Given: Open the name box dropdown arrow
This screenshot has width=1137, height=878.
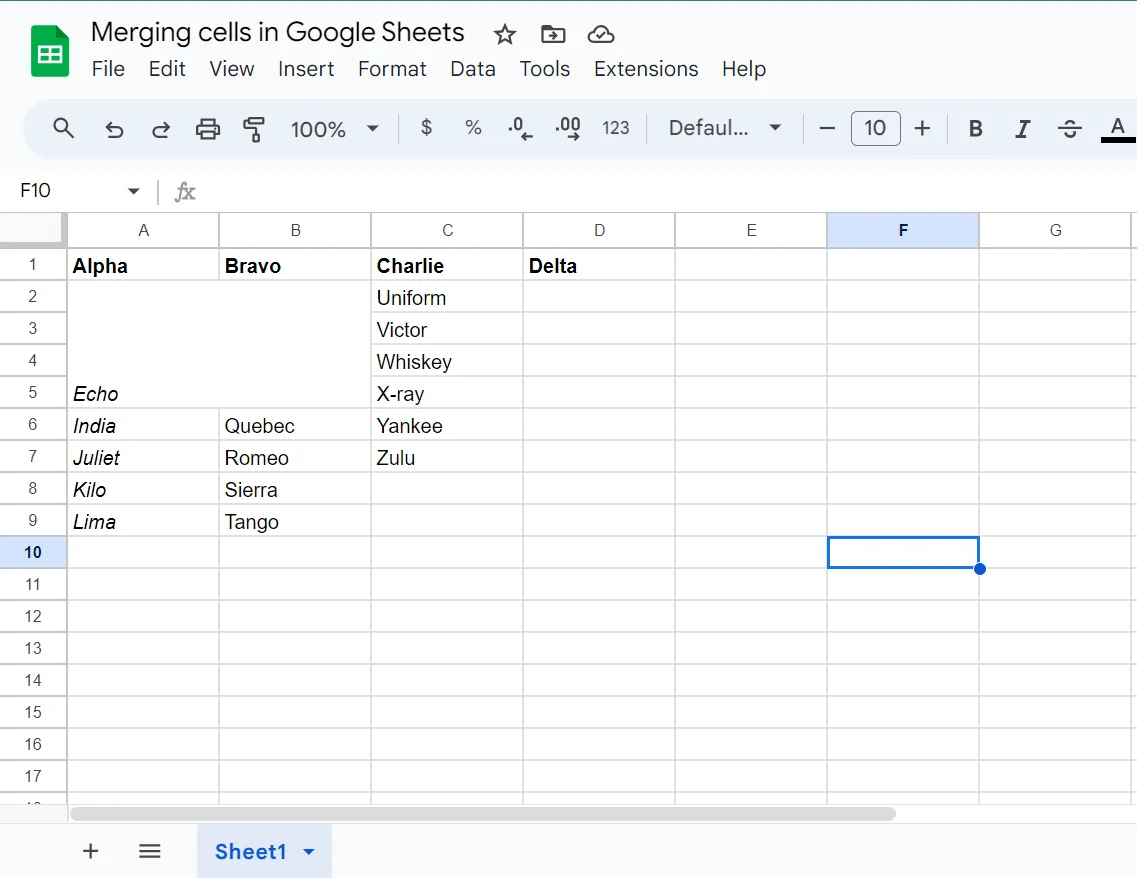Looking at the screenshot, I should [x=133, y=191].
